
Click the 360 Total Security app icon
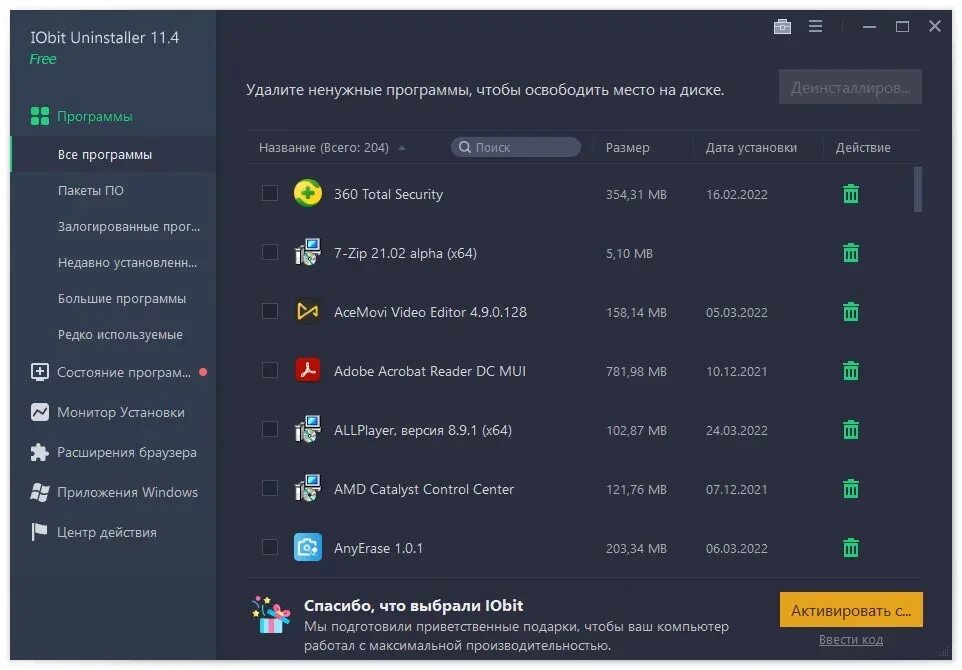tap(308, 193)
